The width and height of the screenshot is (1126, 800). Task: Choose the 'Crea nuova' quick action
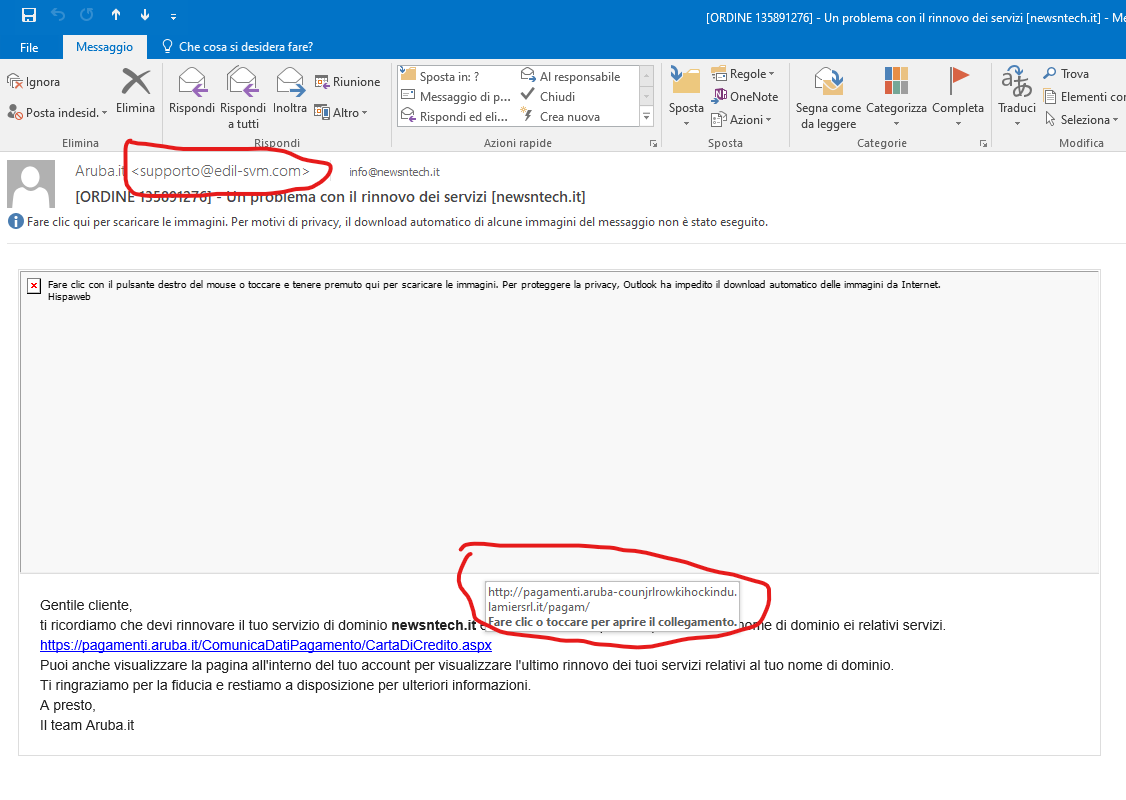tap(561, 116)
